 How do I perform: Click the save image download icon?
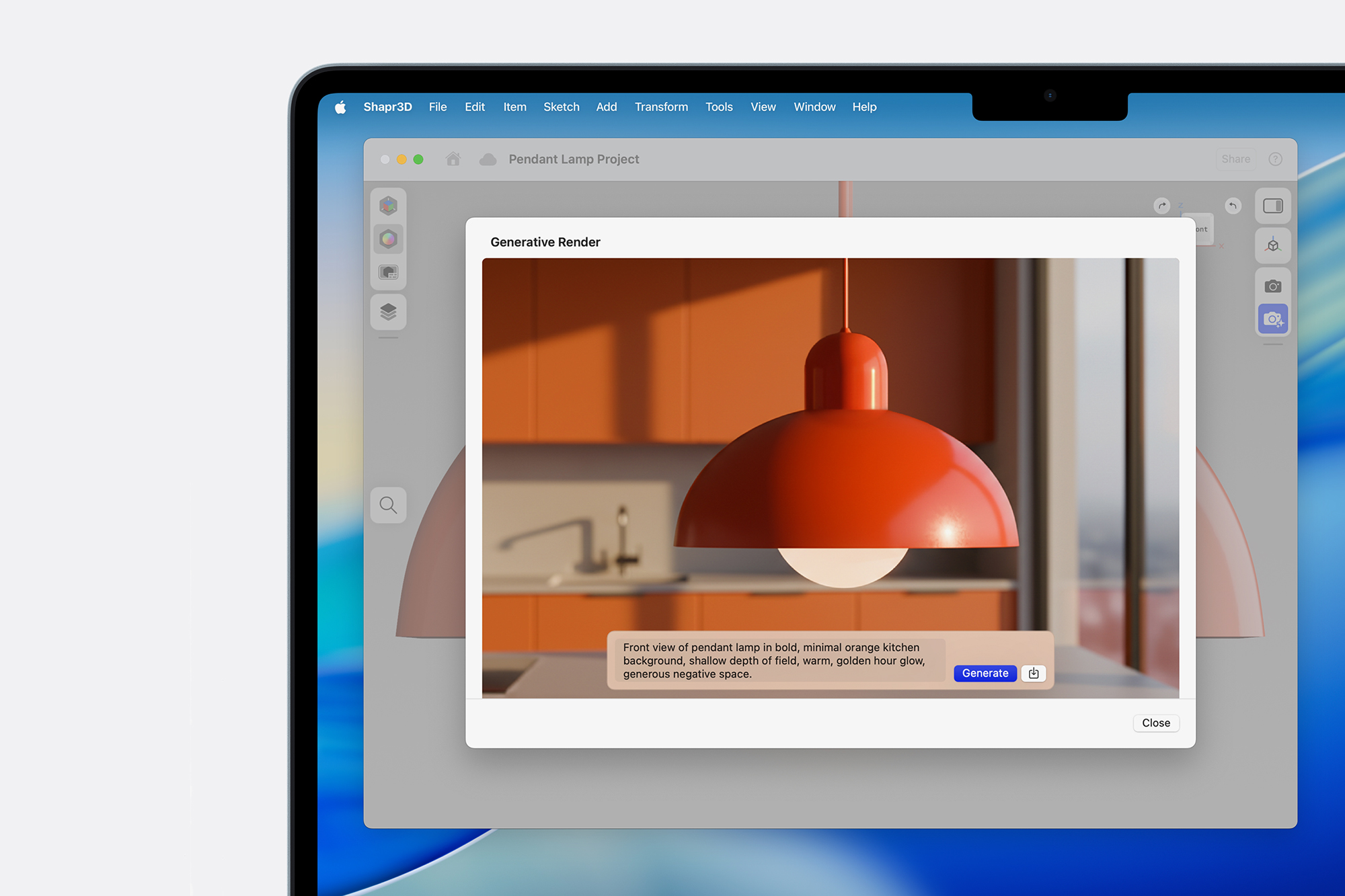pos(1034,673)
